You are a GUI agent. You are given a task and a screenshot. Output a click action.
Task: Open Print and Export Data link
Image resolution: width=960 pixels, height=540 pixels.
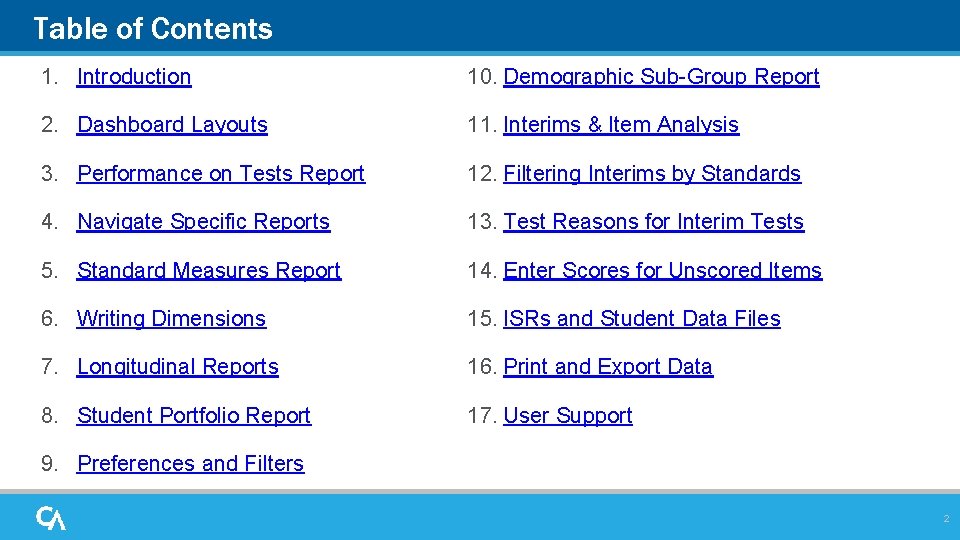pyautogui.click(x=608, y=367)
